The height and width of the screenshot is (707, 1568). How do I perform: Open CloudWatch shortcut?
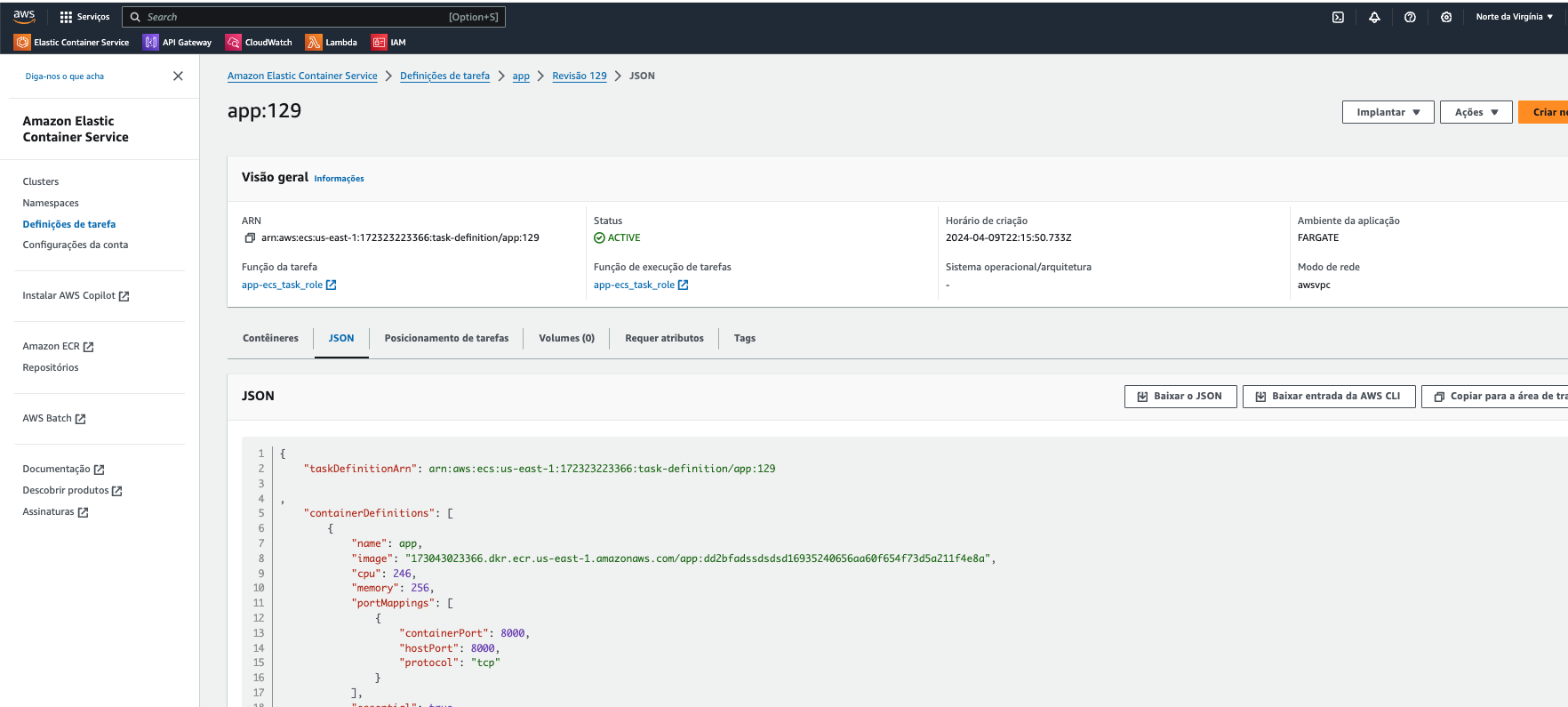point(259,42)
